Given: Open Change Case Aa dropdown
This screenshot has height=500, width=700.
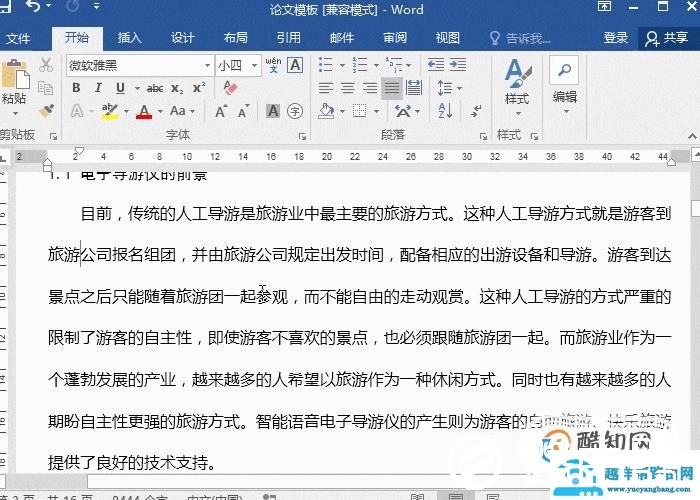Looking at the screenshot, I should pos(183,111).
